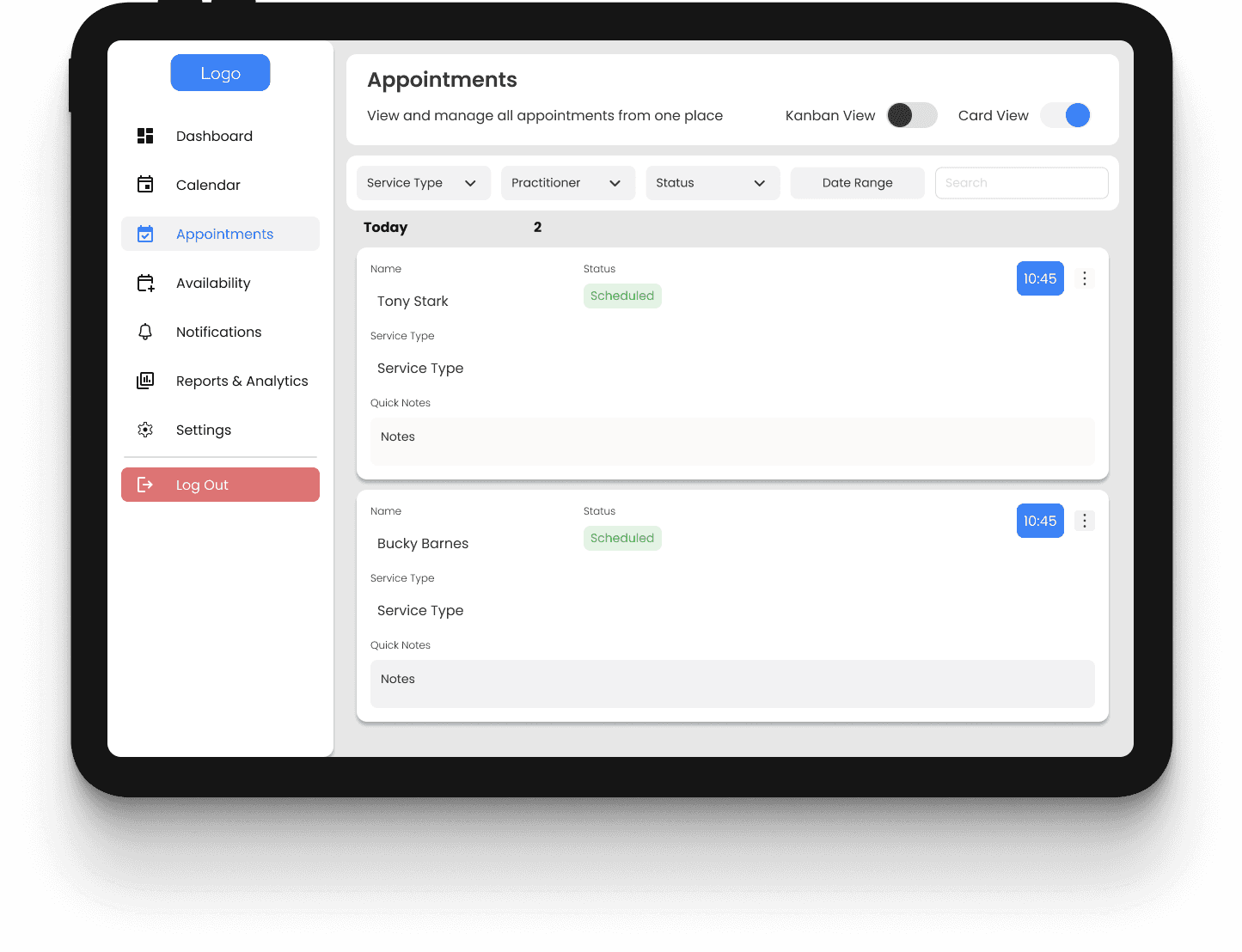Click inside the Search field

point(1021,182)
